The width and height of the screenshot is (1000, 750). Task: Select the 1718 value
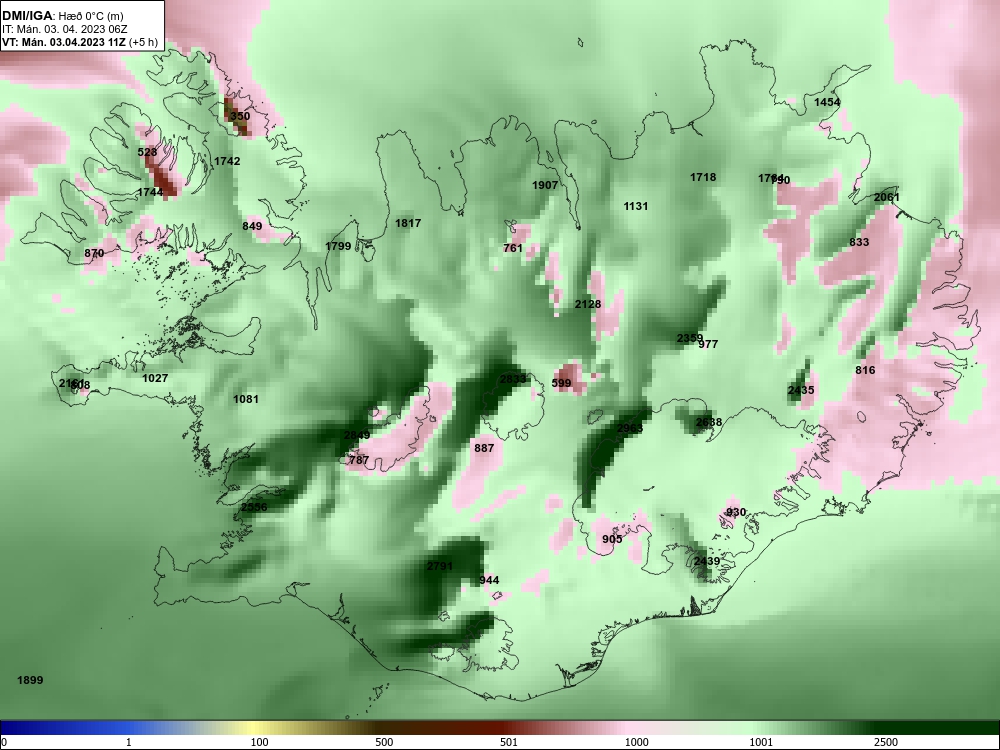point(703,177)
